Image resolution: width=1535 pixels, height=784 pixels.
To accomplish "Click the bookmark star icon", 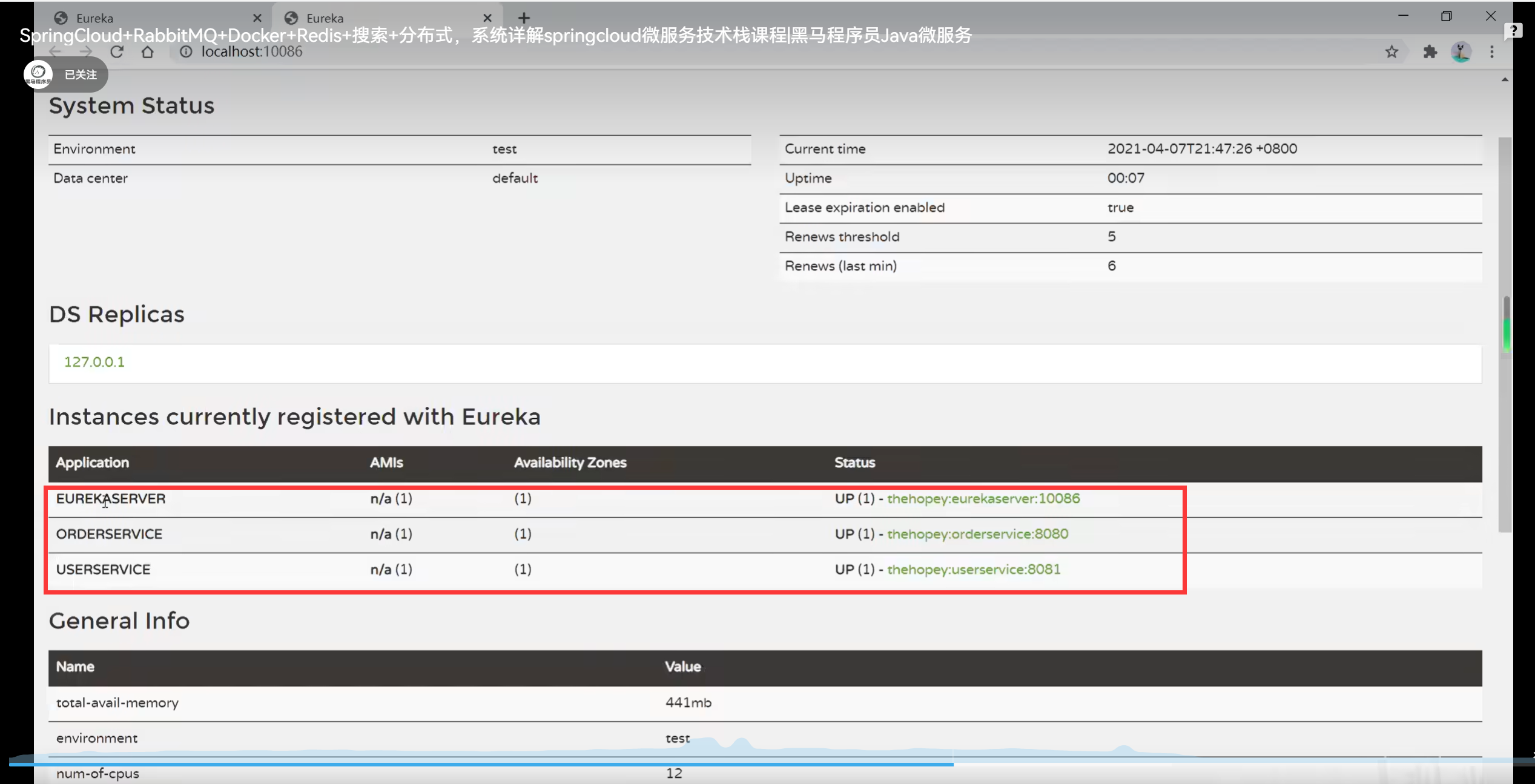I will 1391,52.
